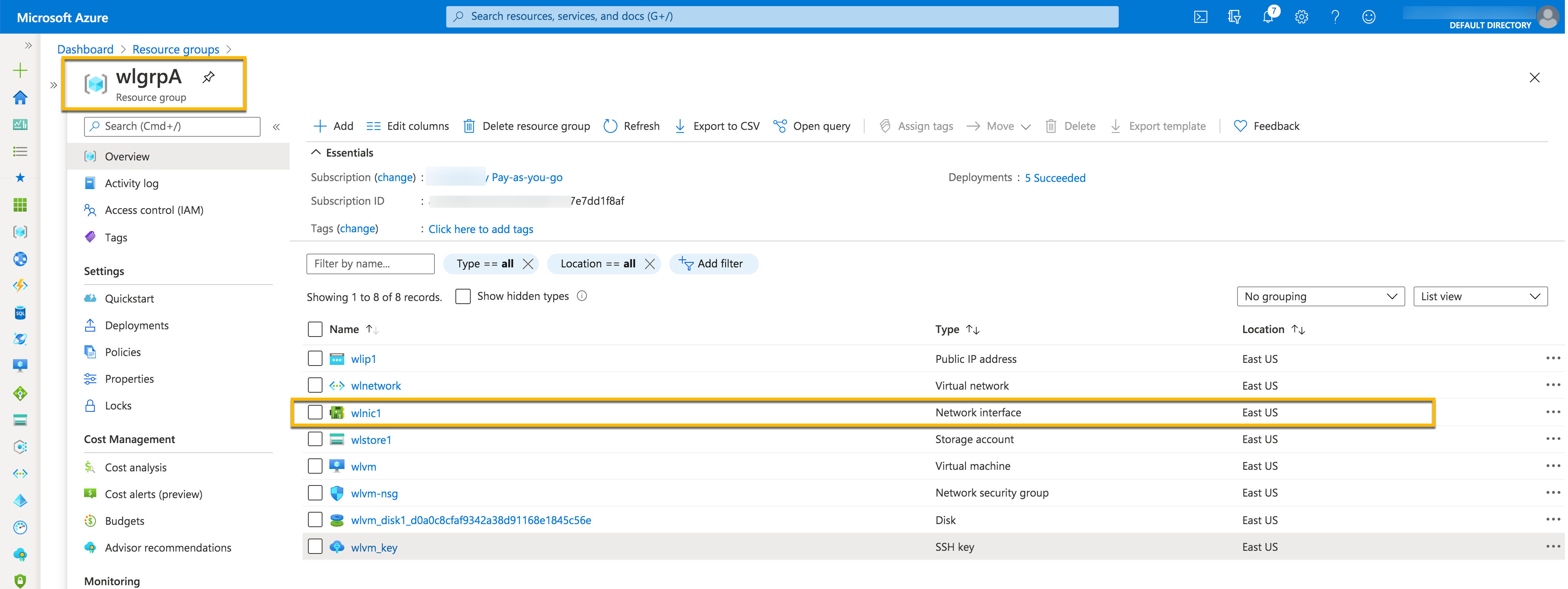The width and height of the screenshot is (1568, 589).
Task: Open Cloud Shell from top bar
Action: tap(1200, 17)
